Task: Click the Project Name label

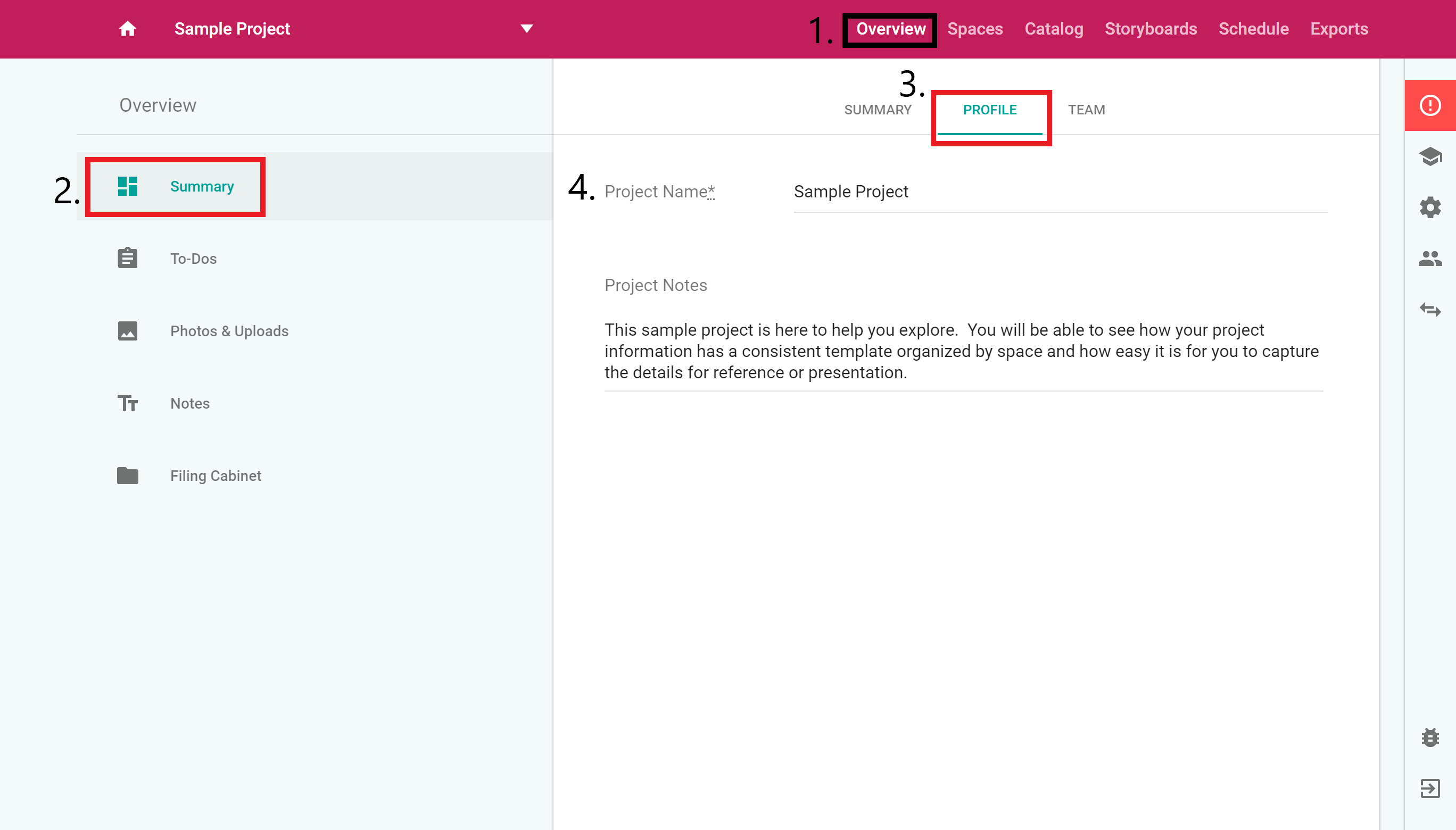Action: (x=659, y=192)
